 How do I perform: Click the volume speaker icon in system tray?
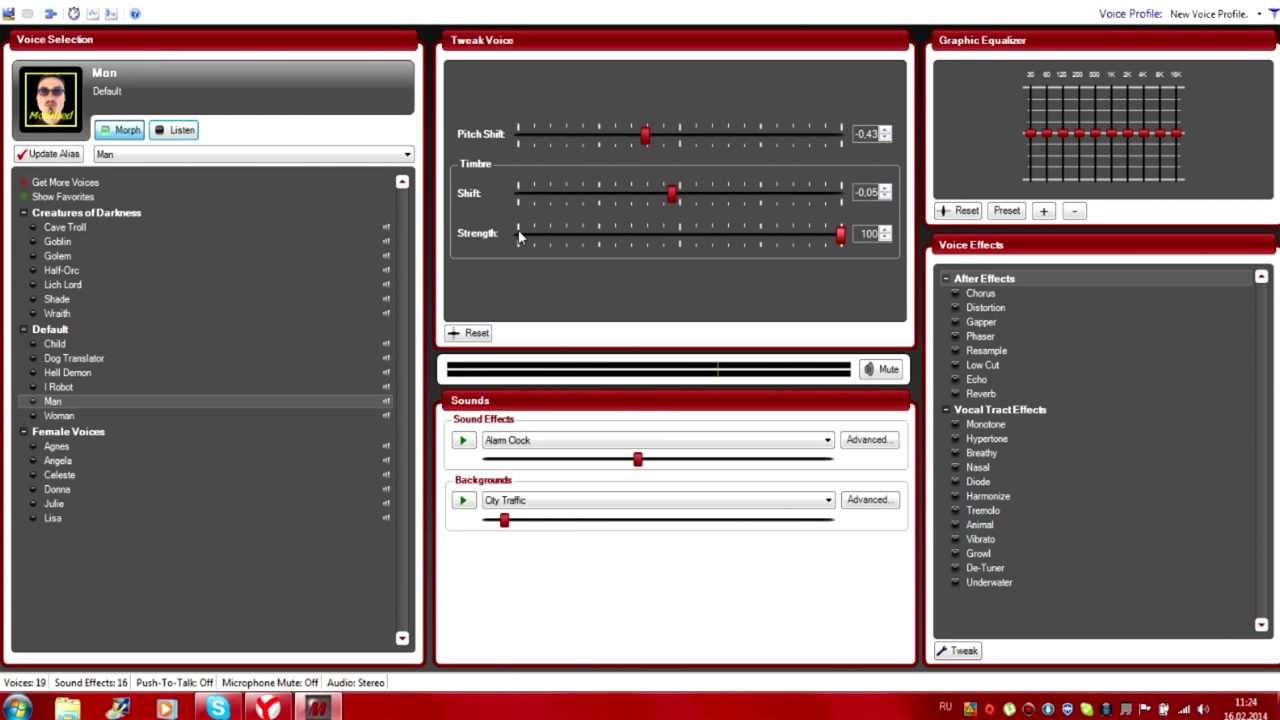[x=1204, y=709]
